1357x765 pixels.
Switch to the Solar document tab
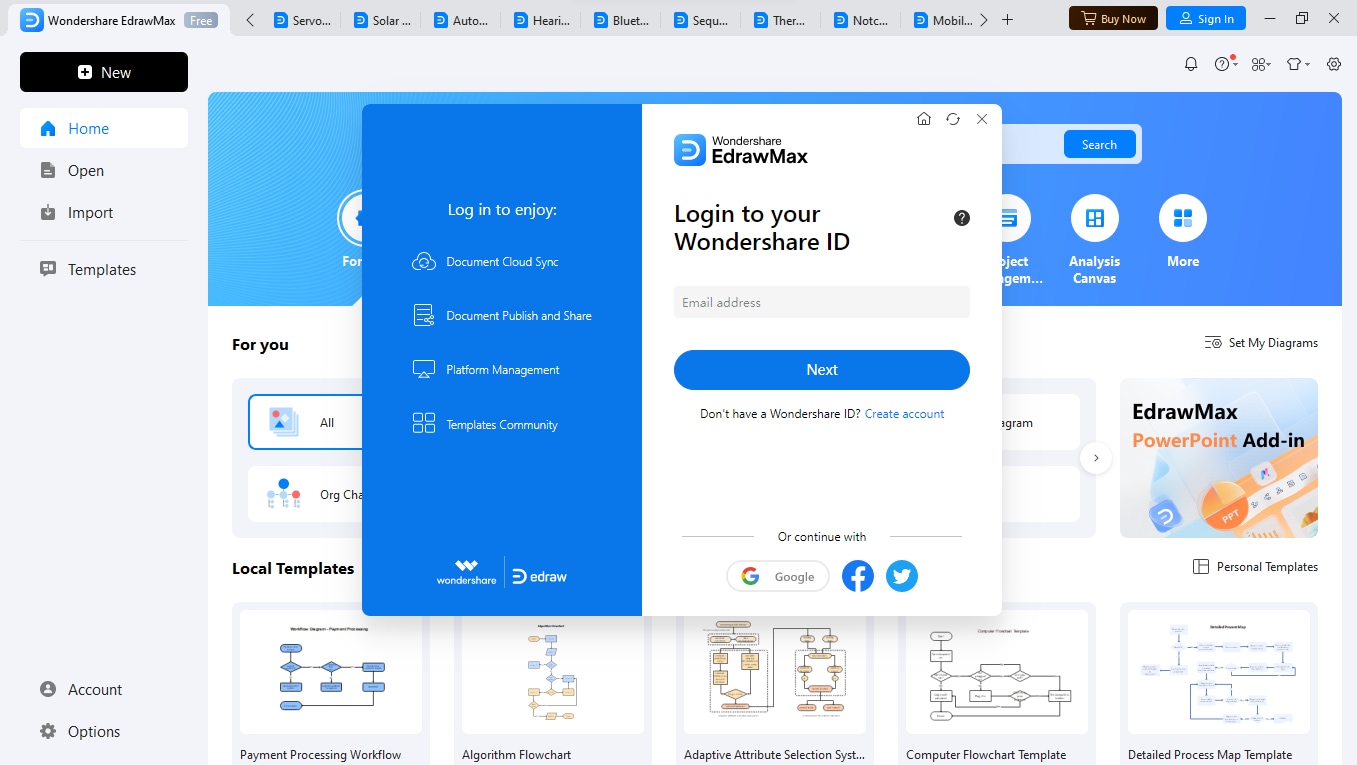tap(381, 20)
